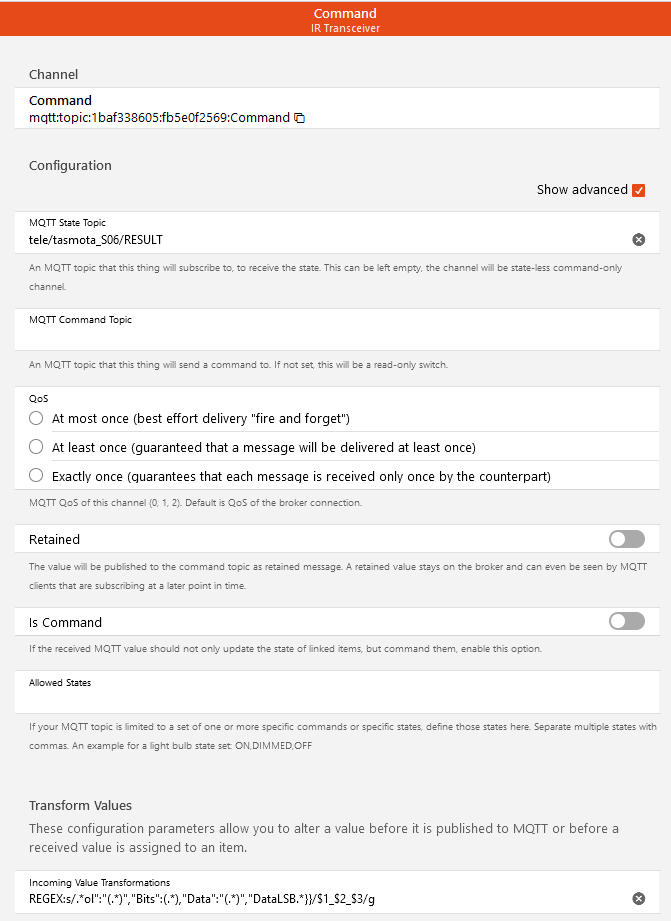Clear the Incoming Value Transformations field
671x921 pixels.
639,899
